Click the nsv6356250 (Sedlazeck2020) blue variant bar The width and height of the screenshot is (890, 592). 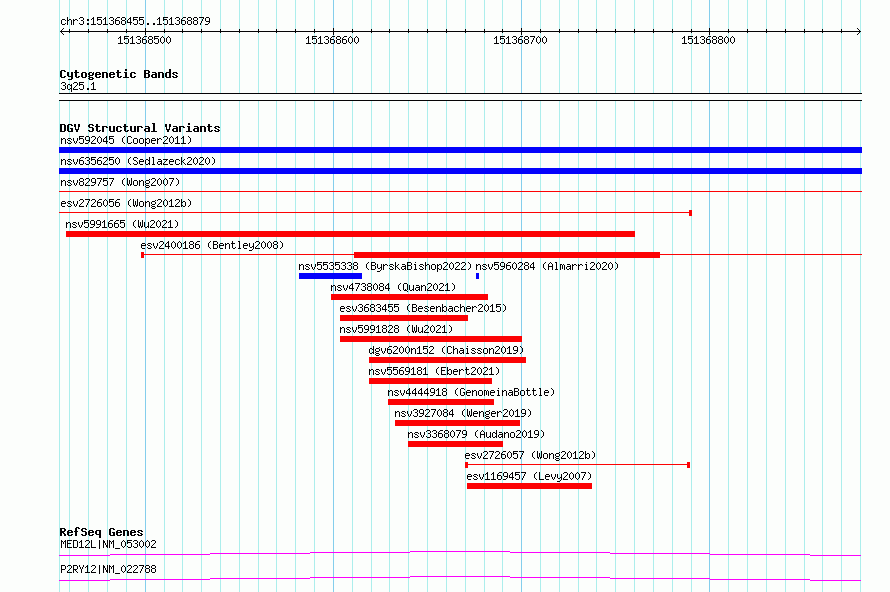(x=460, y=171)
